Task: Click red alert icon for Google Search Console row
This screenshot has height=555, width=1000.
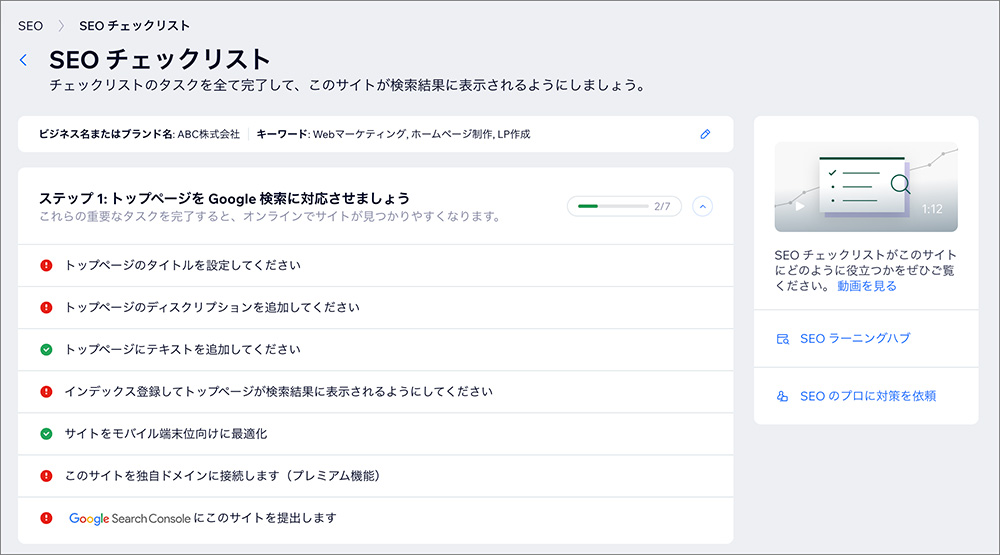Action: (x=47, y=518)
